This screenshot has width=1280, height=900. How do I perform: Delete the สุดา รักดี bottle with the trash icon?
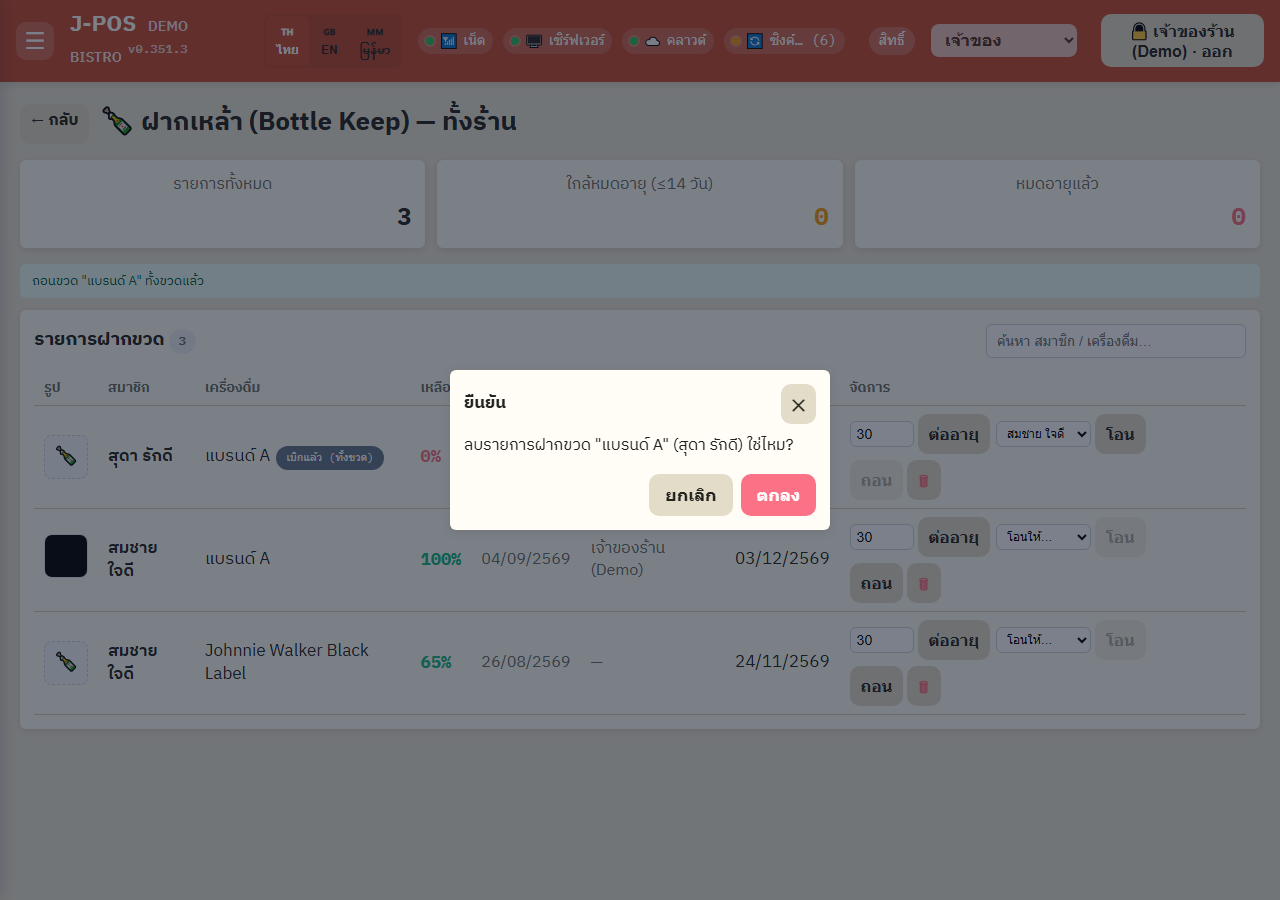[x=924, y=480]
